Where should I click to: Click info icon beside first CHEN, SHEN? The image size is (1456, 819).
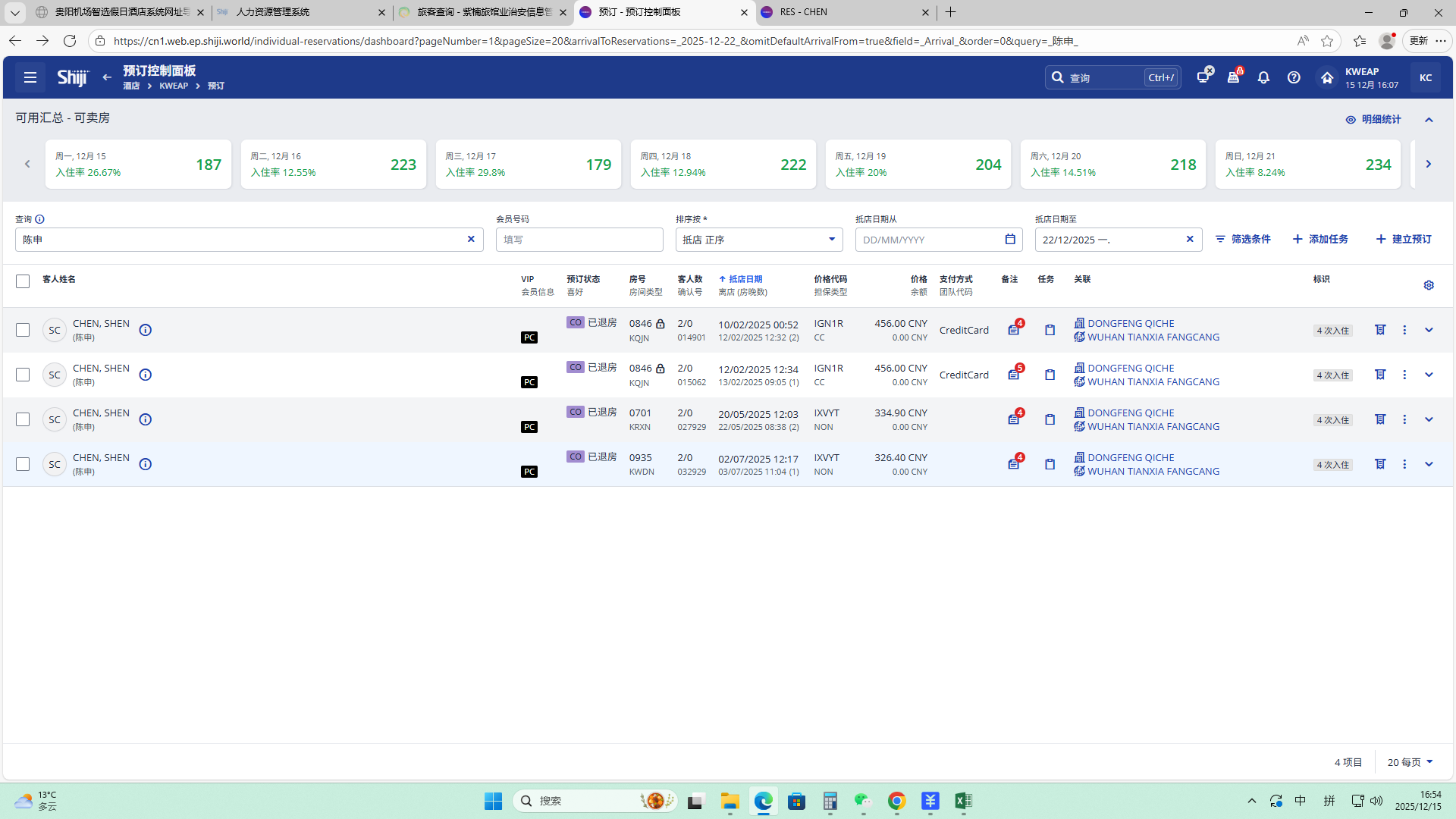[146, 330]
